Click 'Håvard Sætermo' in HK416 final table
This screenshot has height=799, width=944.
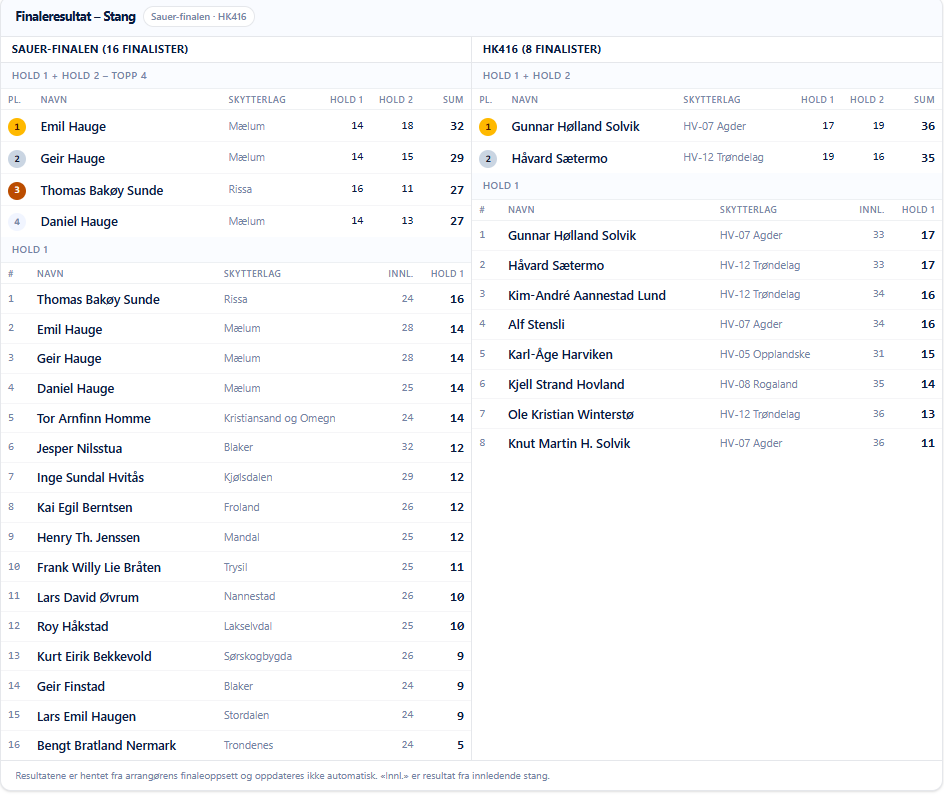[x=560, y=158]
